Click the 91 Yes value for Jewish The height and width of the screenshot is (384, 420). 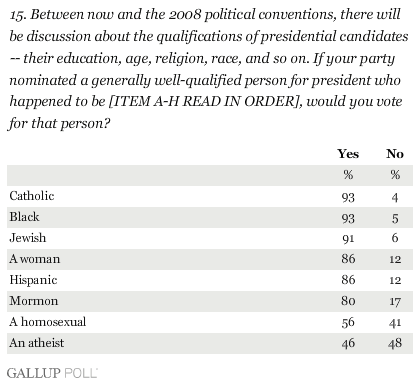(348, 238)
